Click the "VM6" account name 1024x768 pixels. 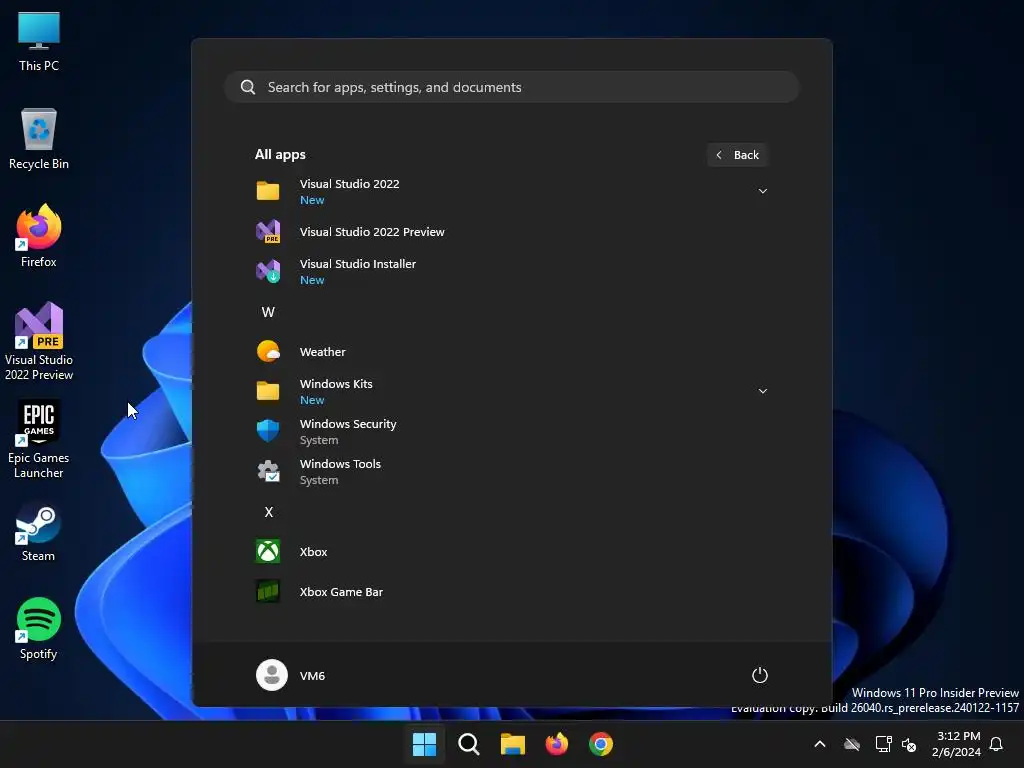point(312,675)
